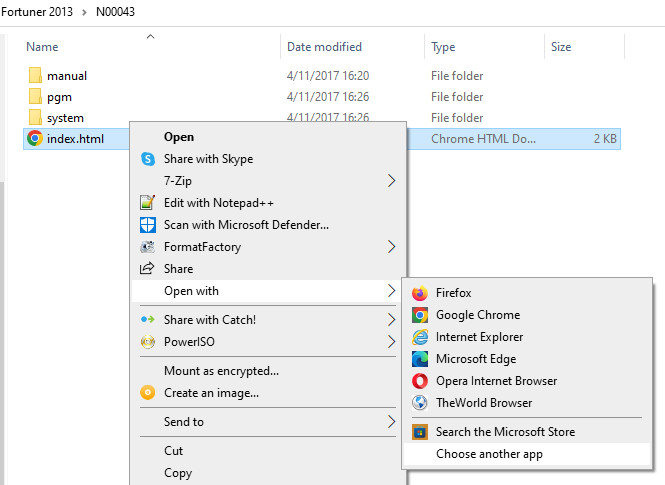
Task: Sort files by the Name column header
Action: (42, 47)
